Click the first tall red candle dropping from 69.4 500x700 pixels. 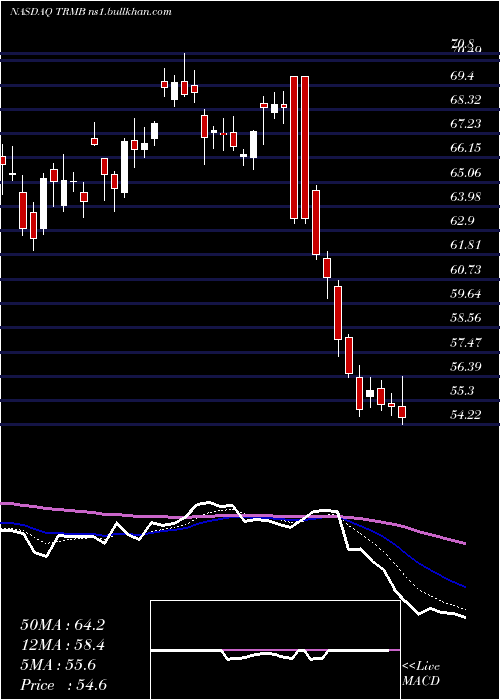point(294,148)
